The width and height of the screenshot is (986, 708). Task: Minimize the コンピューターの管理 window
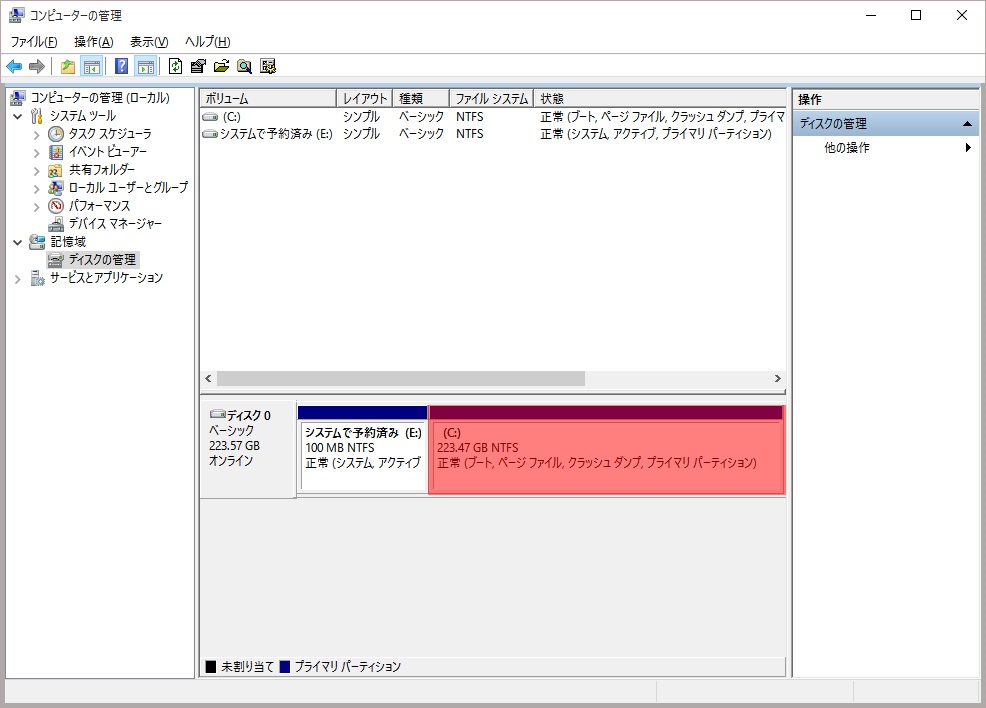(x=871, y=15)
